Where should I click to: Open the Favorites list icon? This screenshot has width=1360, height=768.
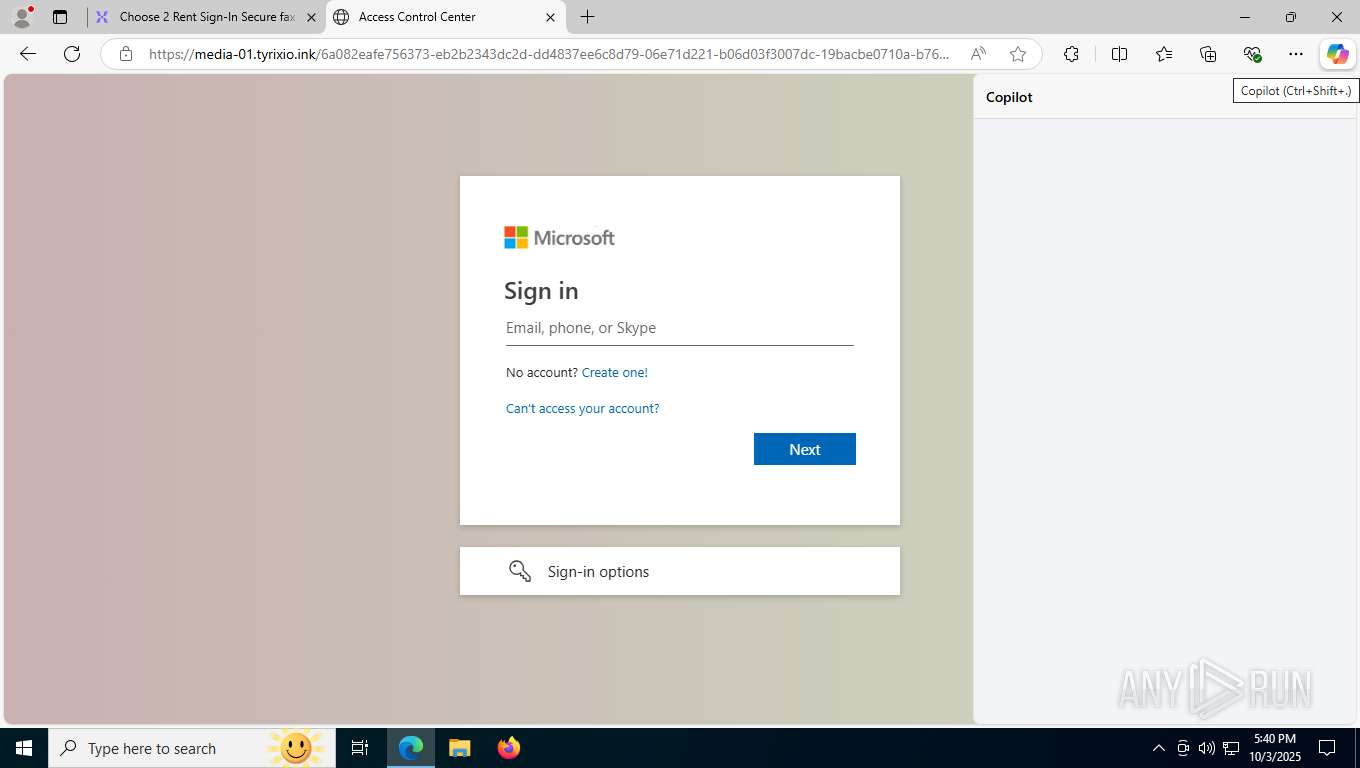click(x=1164, y=54)
